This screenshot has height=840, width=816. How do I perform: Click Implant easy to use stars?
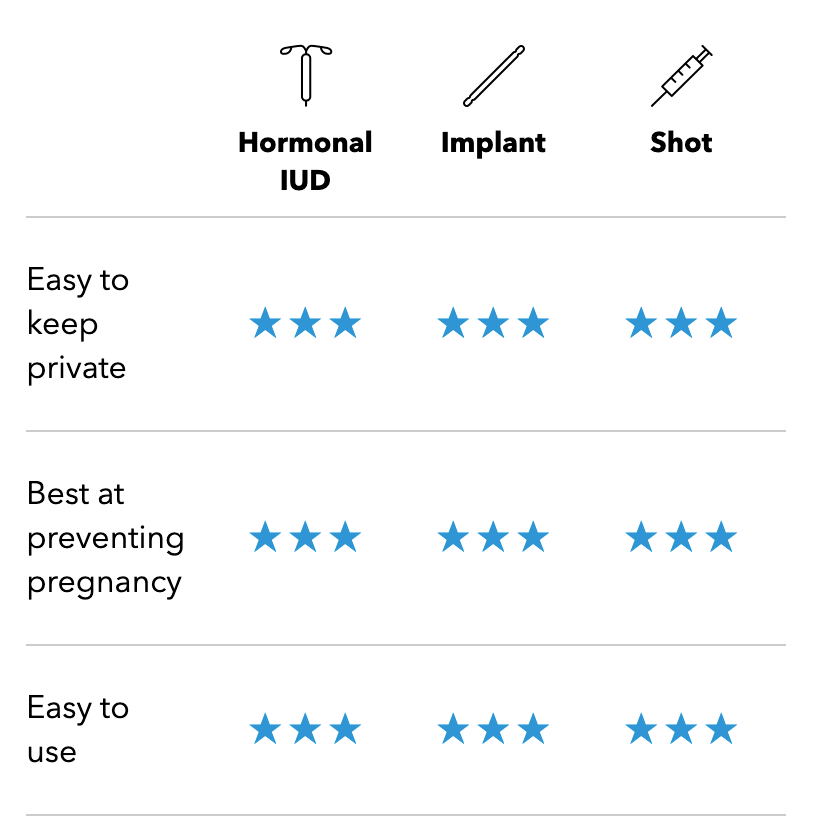point(493,729)
